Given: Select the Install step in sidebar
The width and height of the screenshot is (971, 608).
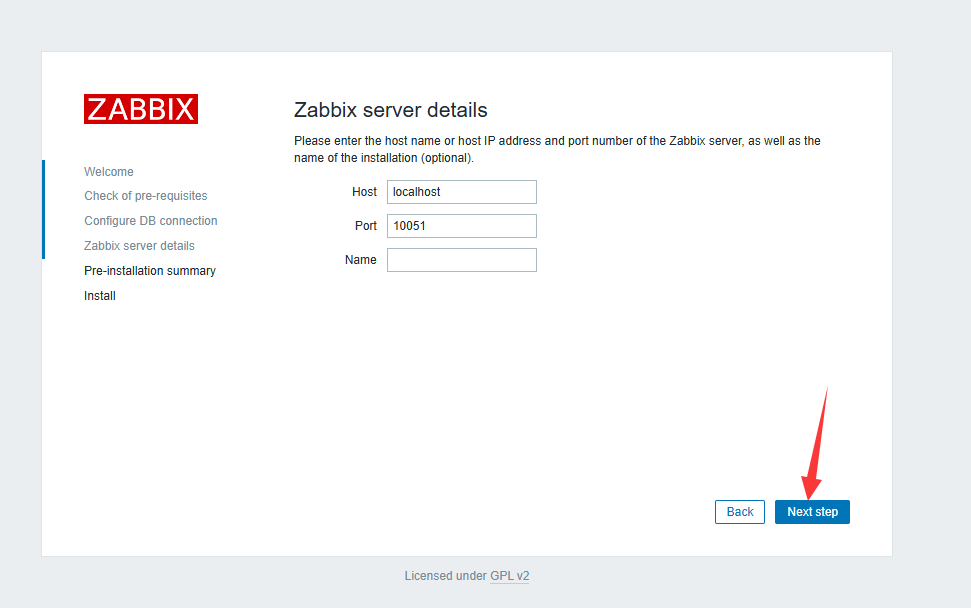Looking at the screenshot, I should [100, 296].
